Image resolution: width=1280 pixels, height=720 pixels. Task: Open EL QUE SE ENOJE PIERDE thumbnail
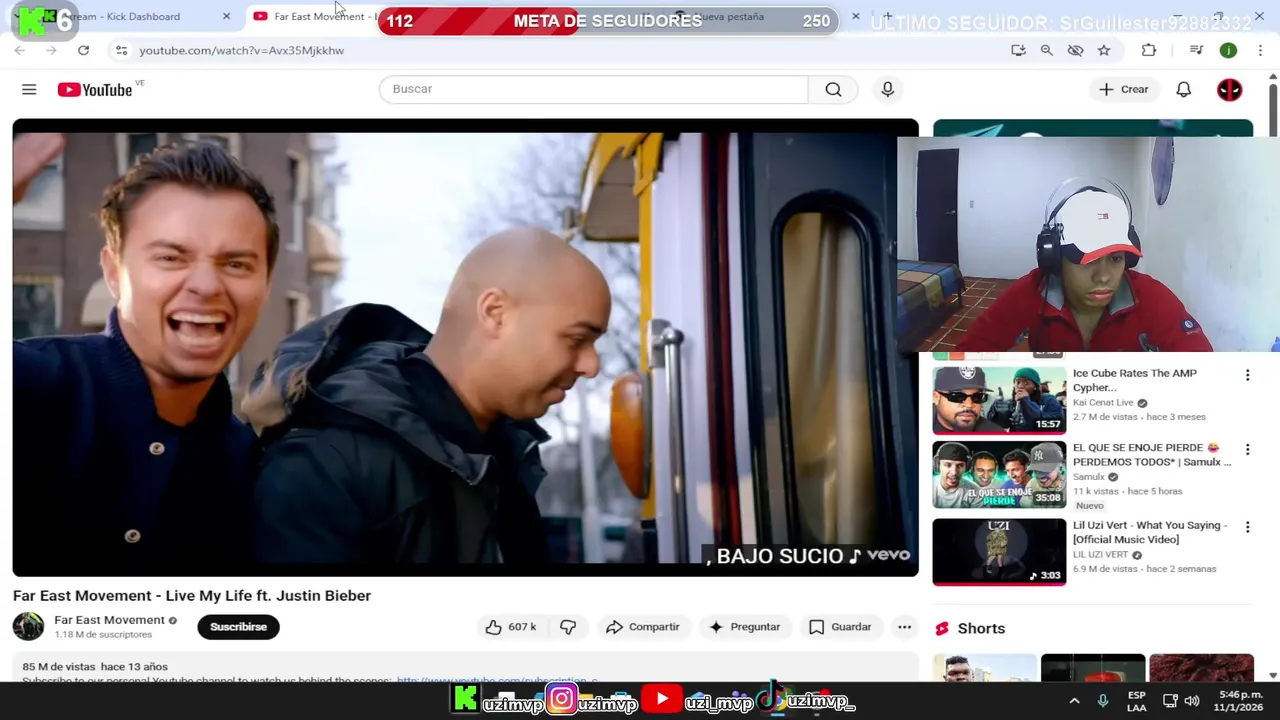[999, 474]
